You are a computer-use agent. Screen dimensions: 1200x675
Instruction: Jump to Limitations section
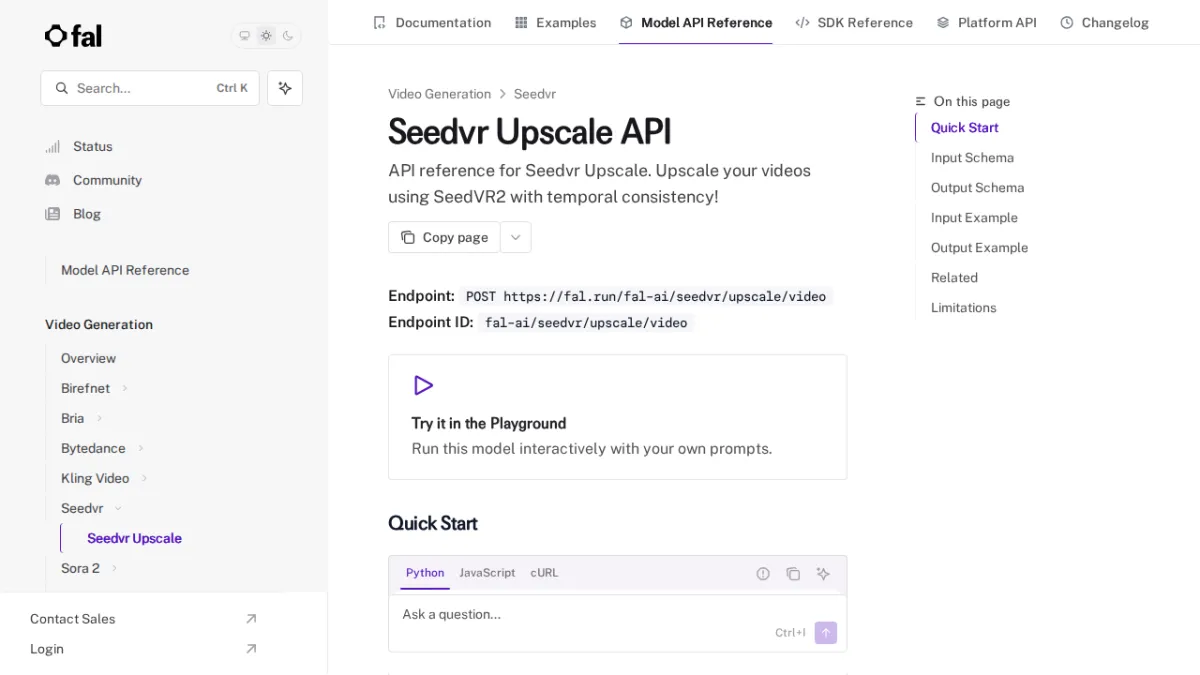click(x=963, y=307)
